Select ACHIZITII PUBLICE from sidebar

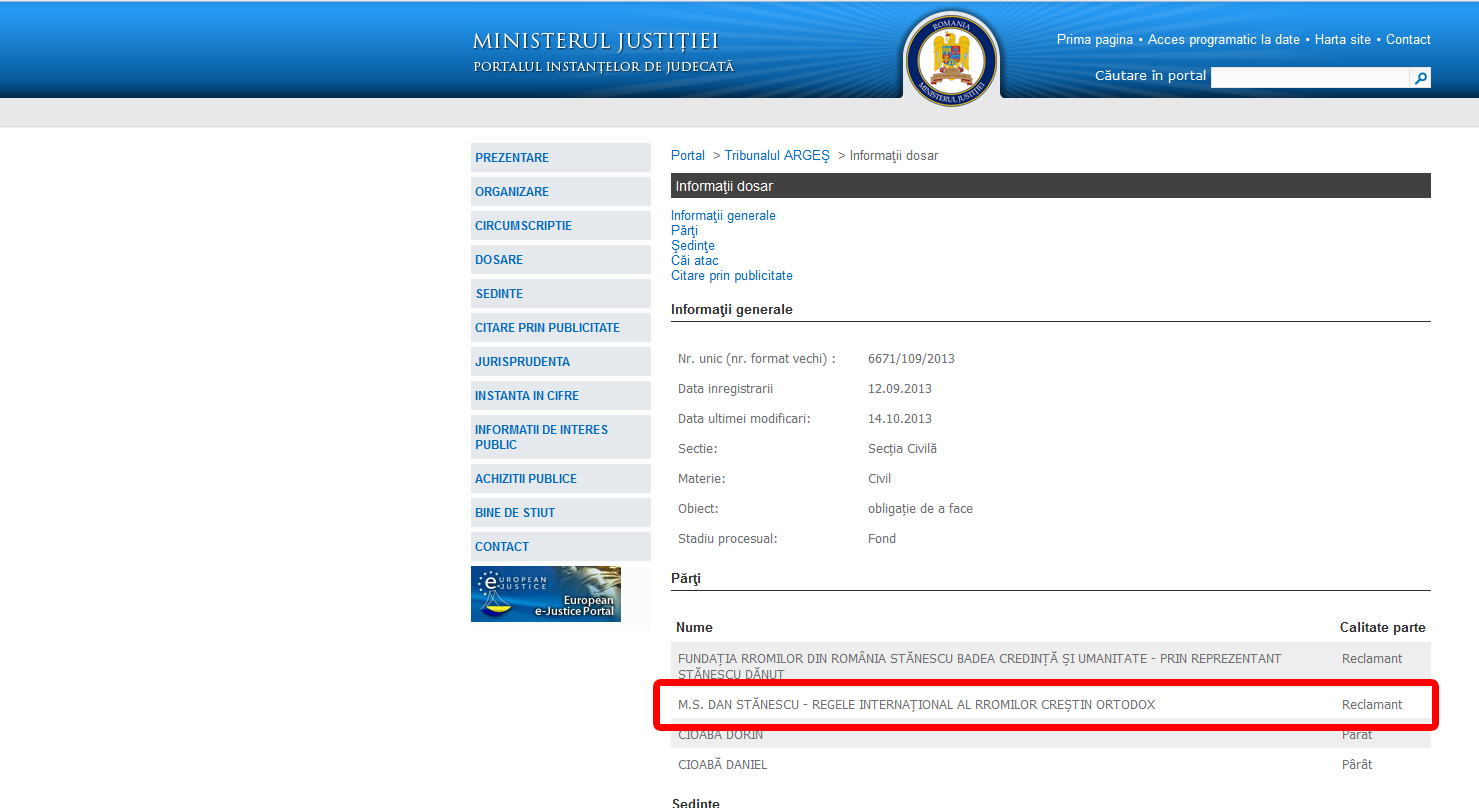pyautogui.click(x=525, y=478)
